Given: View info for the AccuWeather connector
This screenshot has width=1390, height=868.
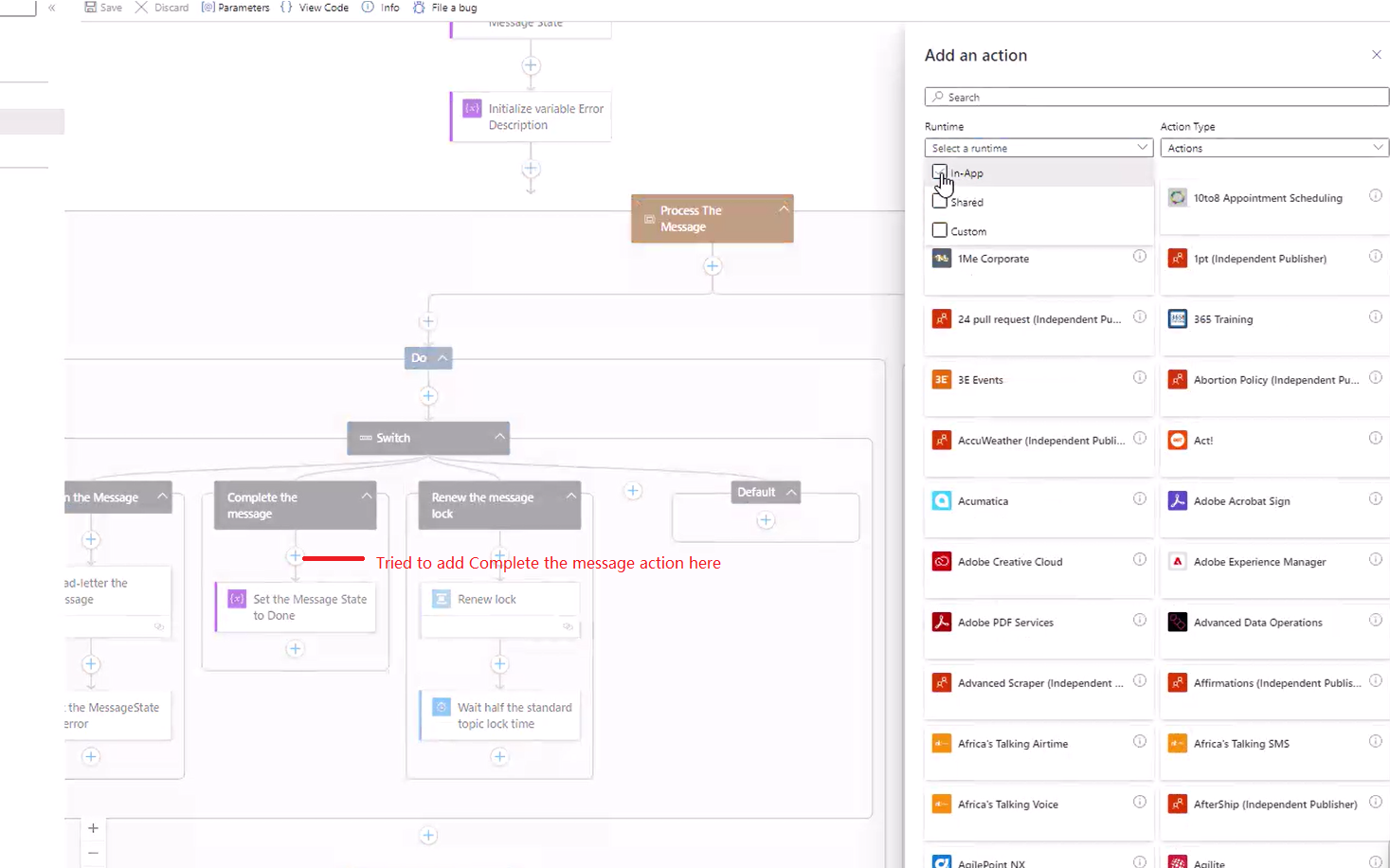Looking at the screenshot, I should (x=1140, y=438).
